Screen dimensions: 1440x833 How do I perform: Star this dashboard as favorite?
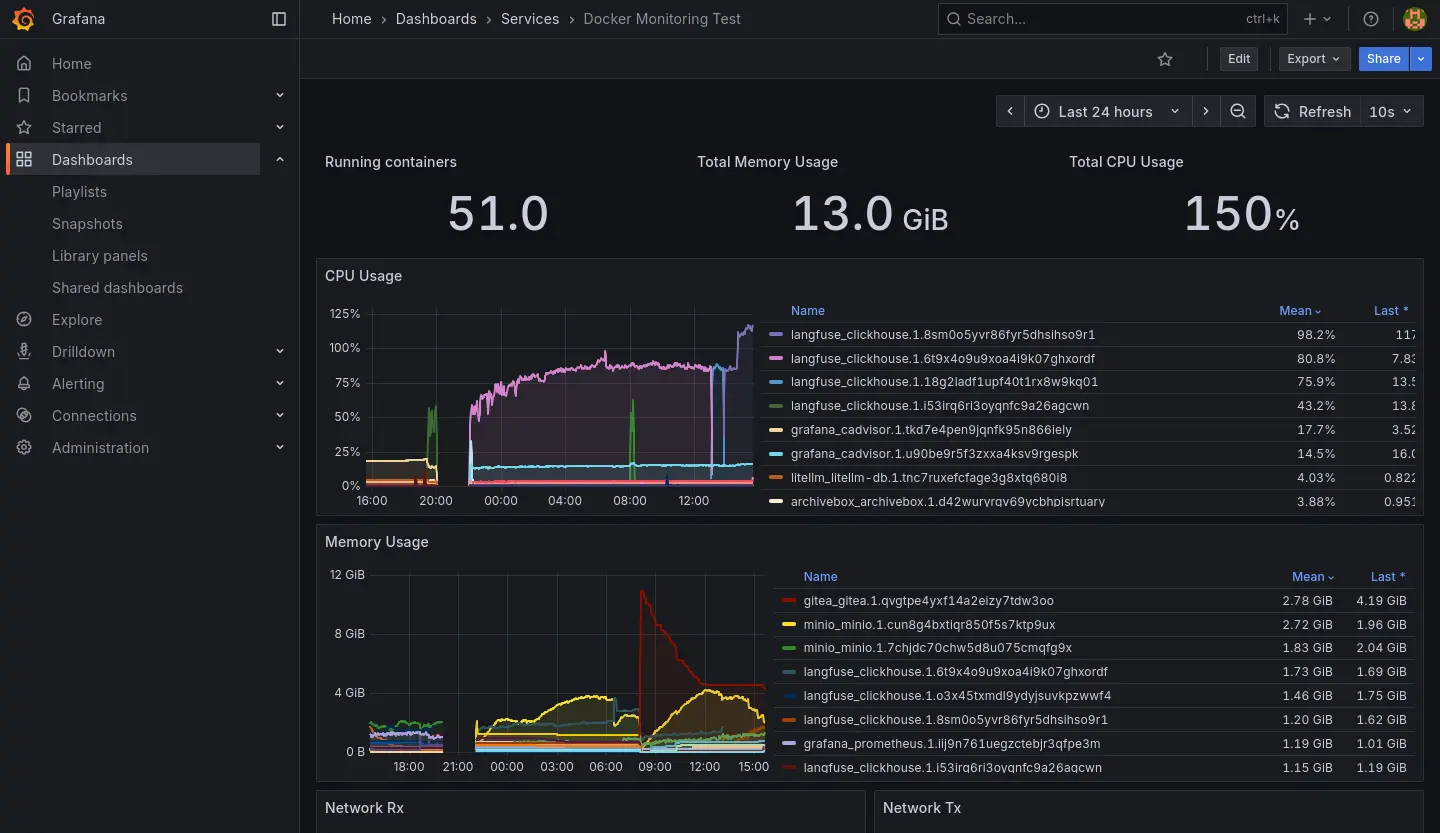[1165, 59]
